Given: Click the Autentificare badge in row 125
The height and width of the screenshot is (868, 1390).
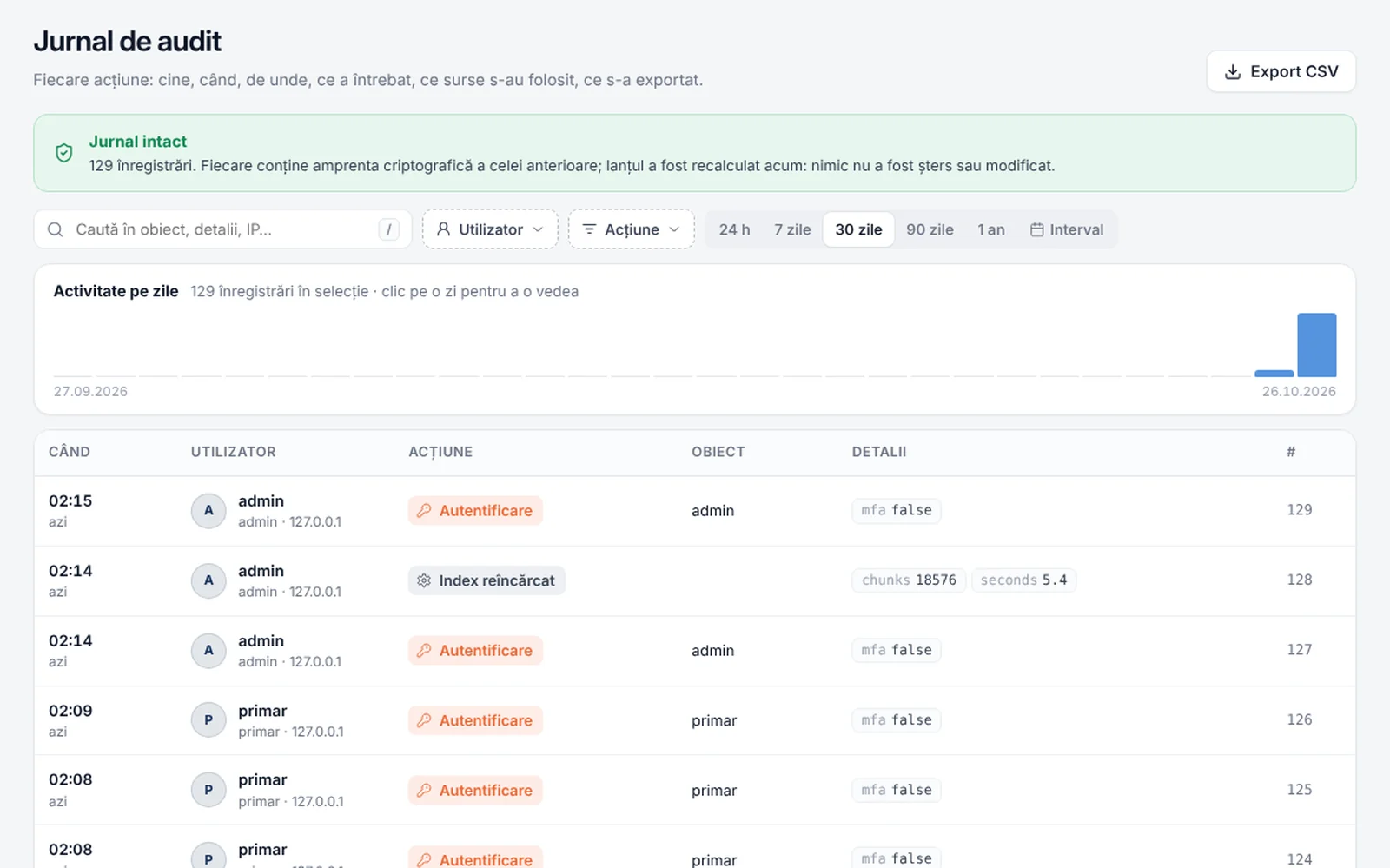Looking at the screenshot, I should click(x=475, y=791).
